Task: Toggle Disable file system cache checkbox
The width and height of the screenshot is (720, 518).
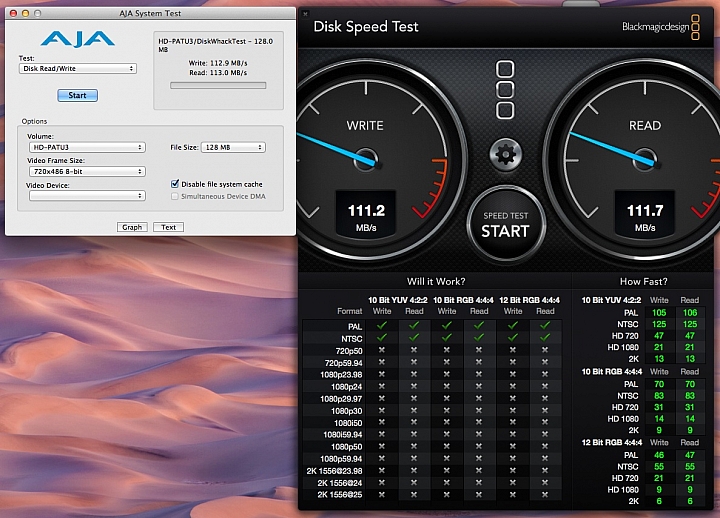Action: pos(175,184)
